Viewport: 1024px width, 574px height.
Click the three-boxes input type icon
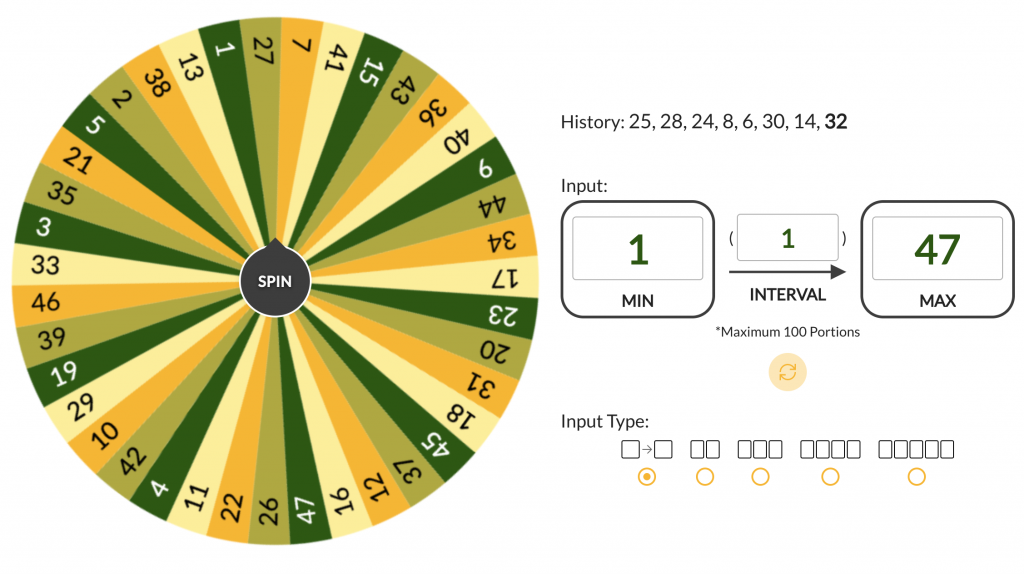point(760,450)
